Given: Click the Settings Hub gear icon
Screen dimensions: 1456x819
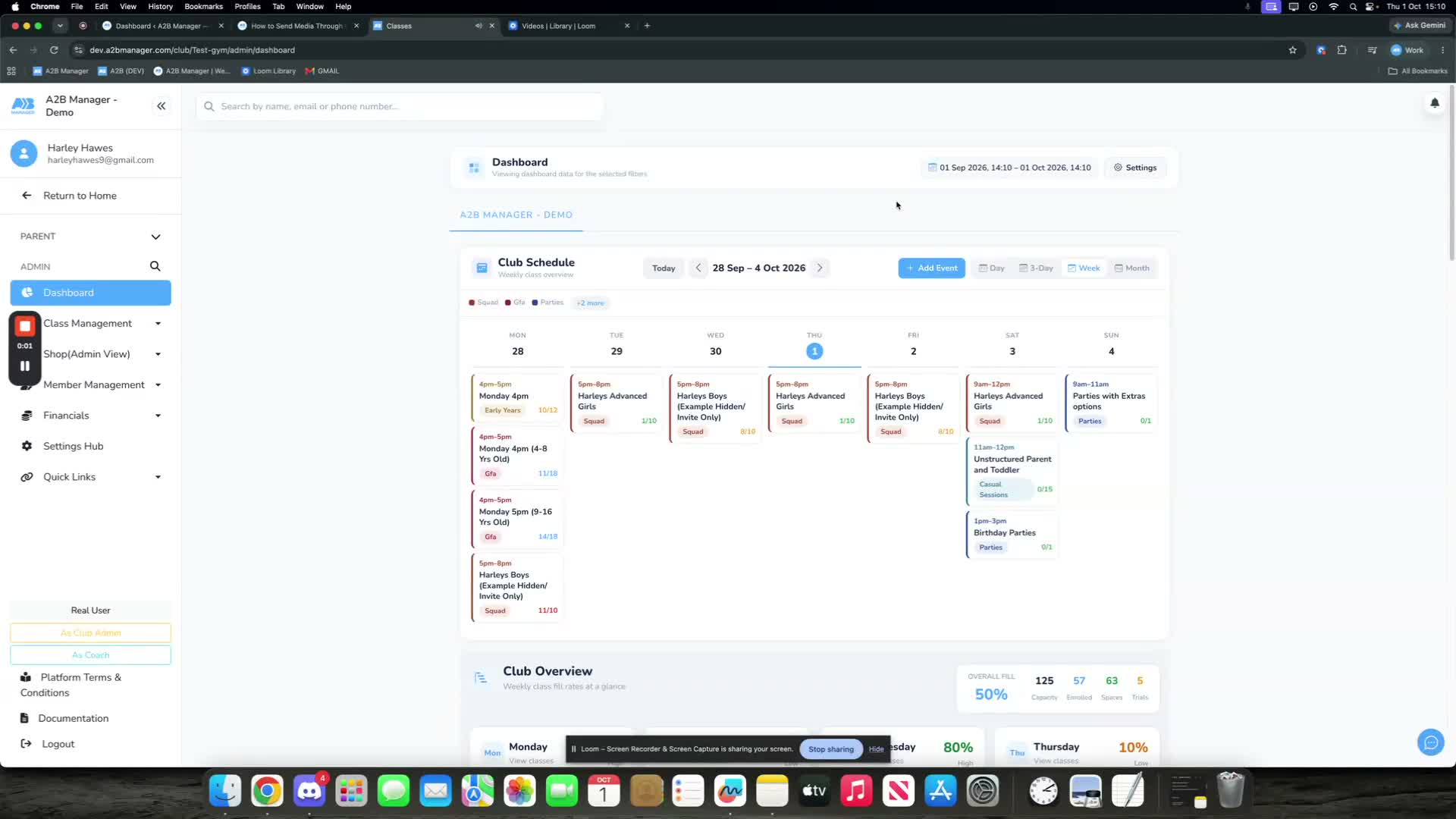Looking at the screenshot, I should coord(27,446).
